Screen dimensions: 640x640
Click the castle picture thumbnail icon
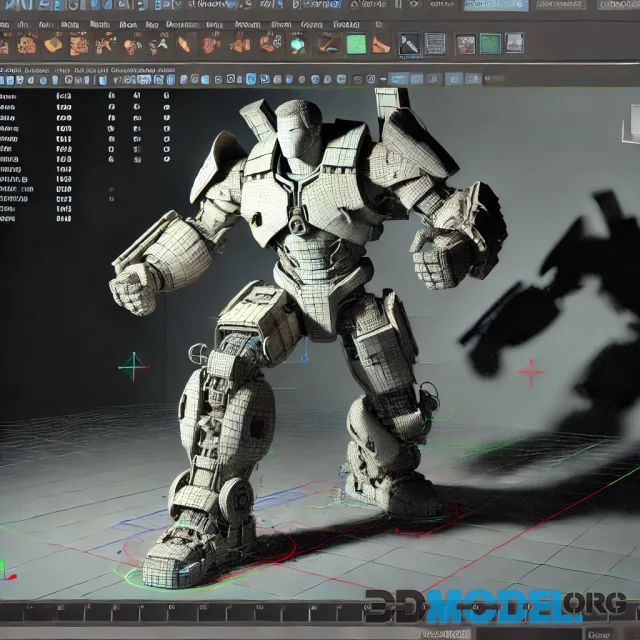click(x=515, y=43)
